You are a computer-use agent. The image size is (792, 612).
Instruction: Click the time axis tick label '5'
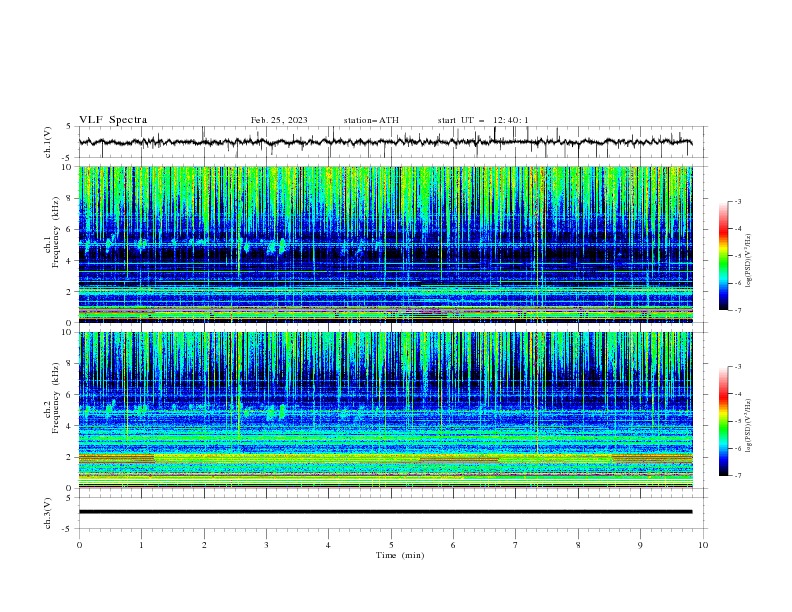click(391, 545)
